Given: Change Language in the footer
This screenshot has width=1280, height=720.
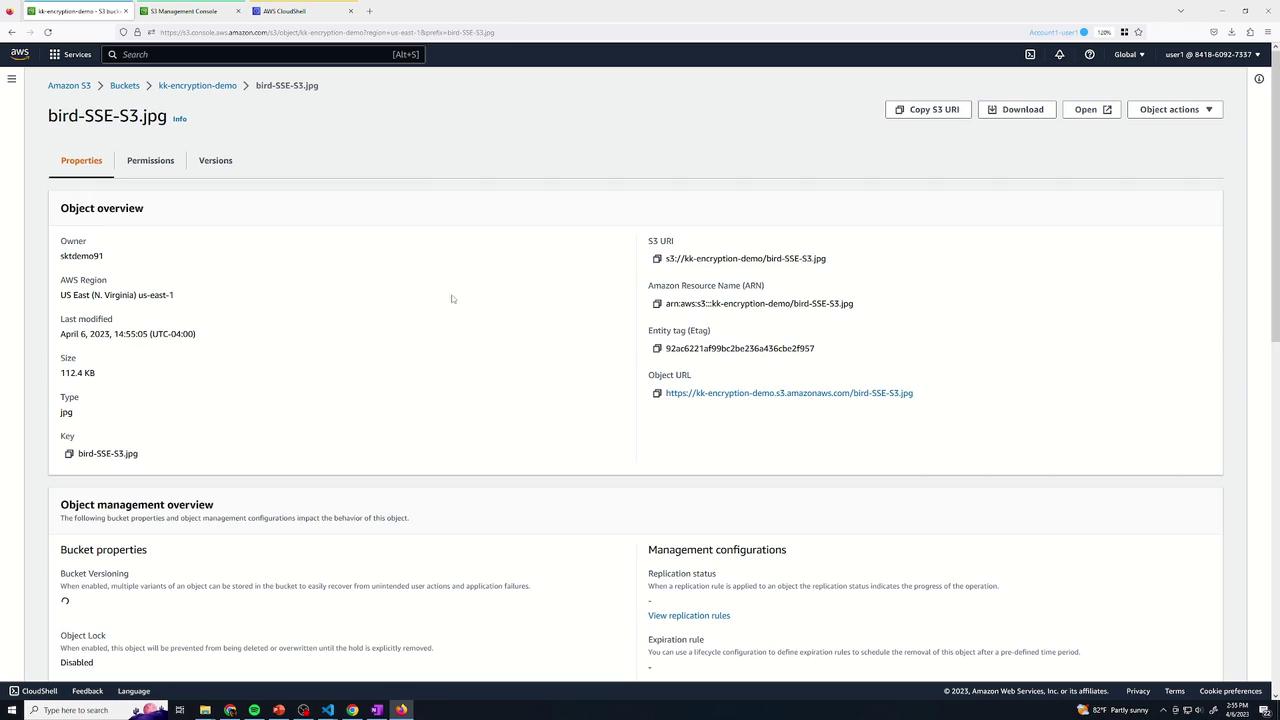Looking at the screenshot, I should click(x=134, y=691).
